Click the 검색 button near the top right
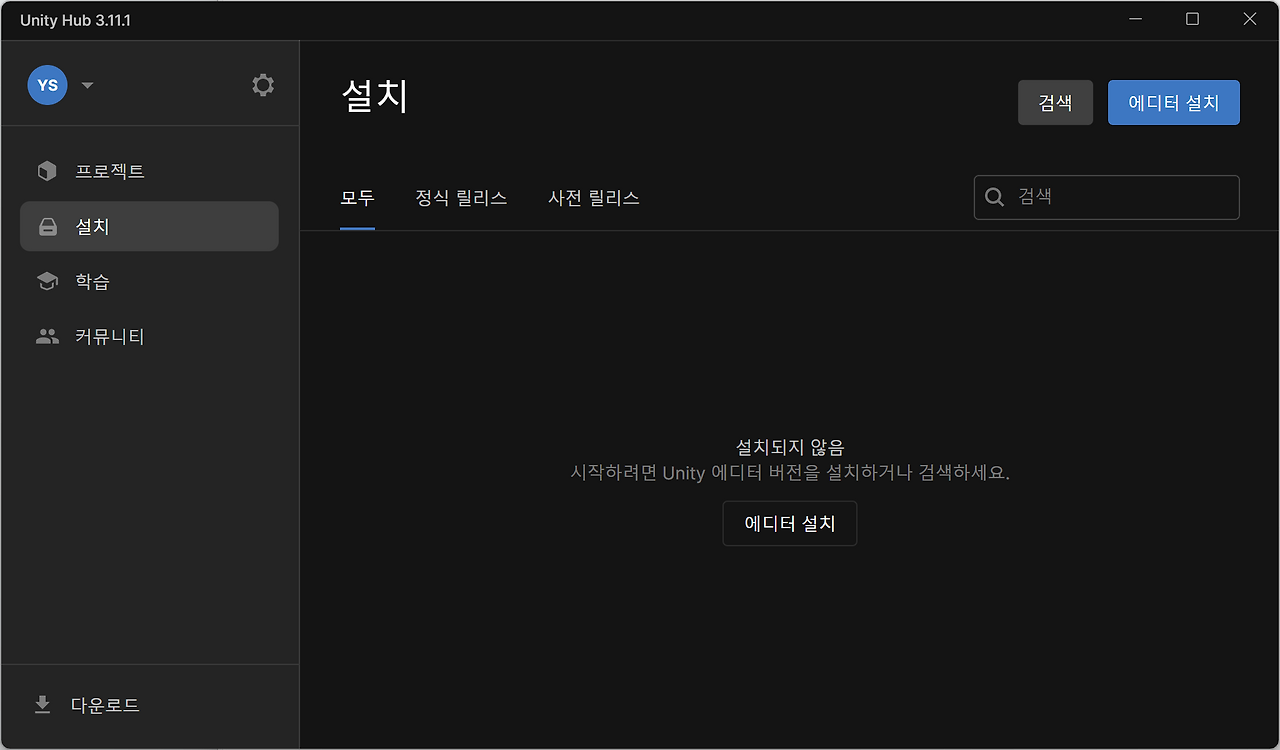Image resolution: width=1280 pixels, height=750 pixels. pyautogui.click(x=1055, y=102)
